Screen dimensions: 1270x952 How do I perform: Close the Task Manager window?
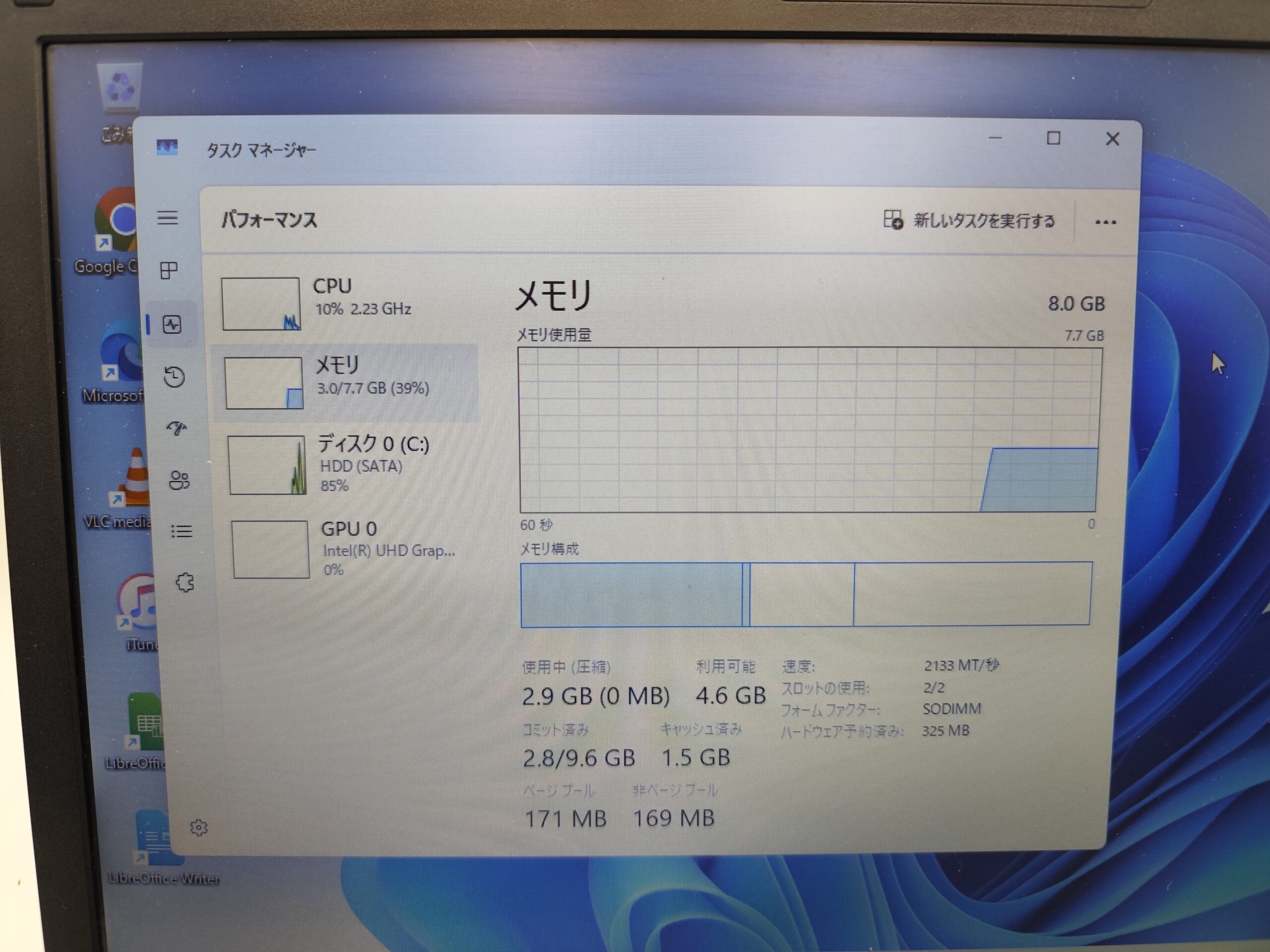tap(1113, 139)
